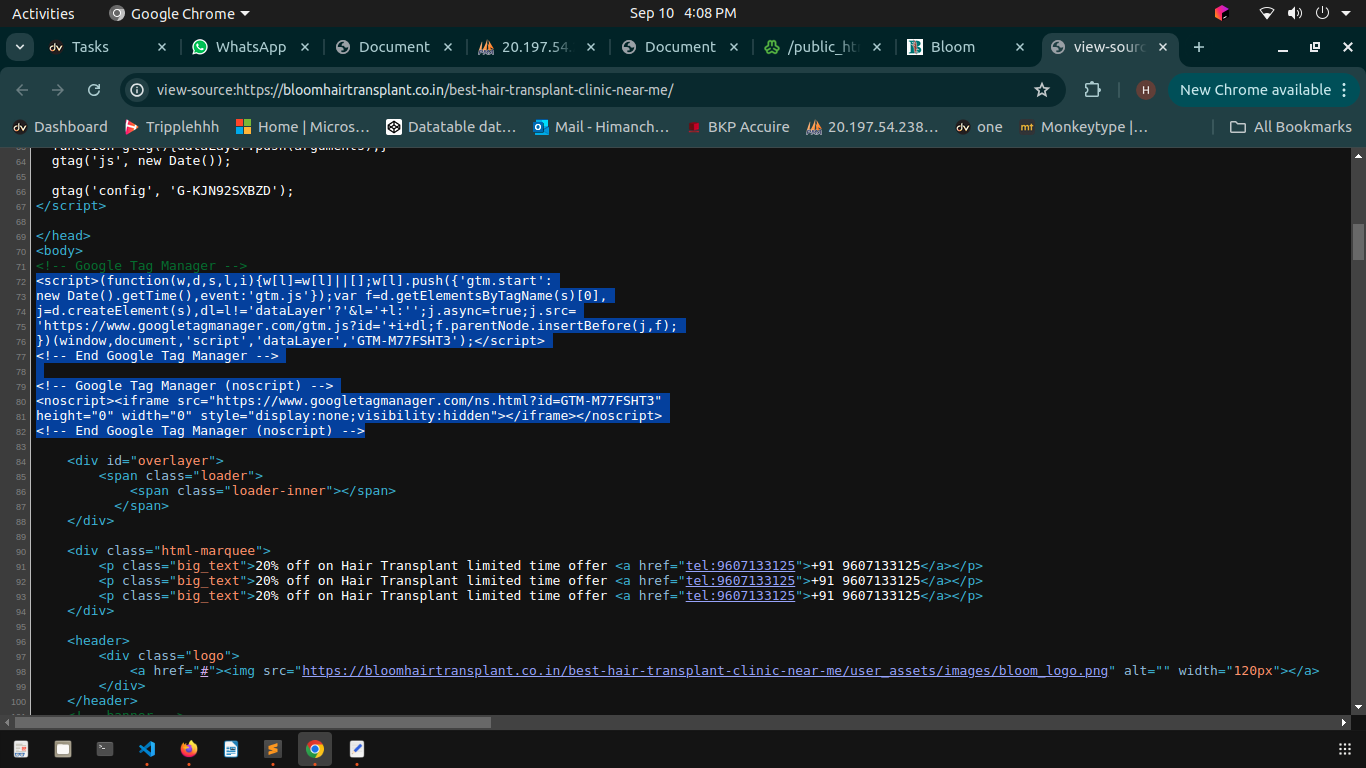1366x768 pixels.
Task: Click tel:9607133125 link on line 91
Action: point(740,566)
